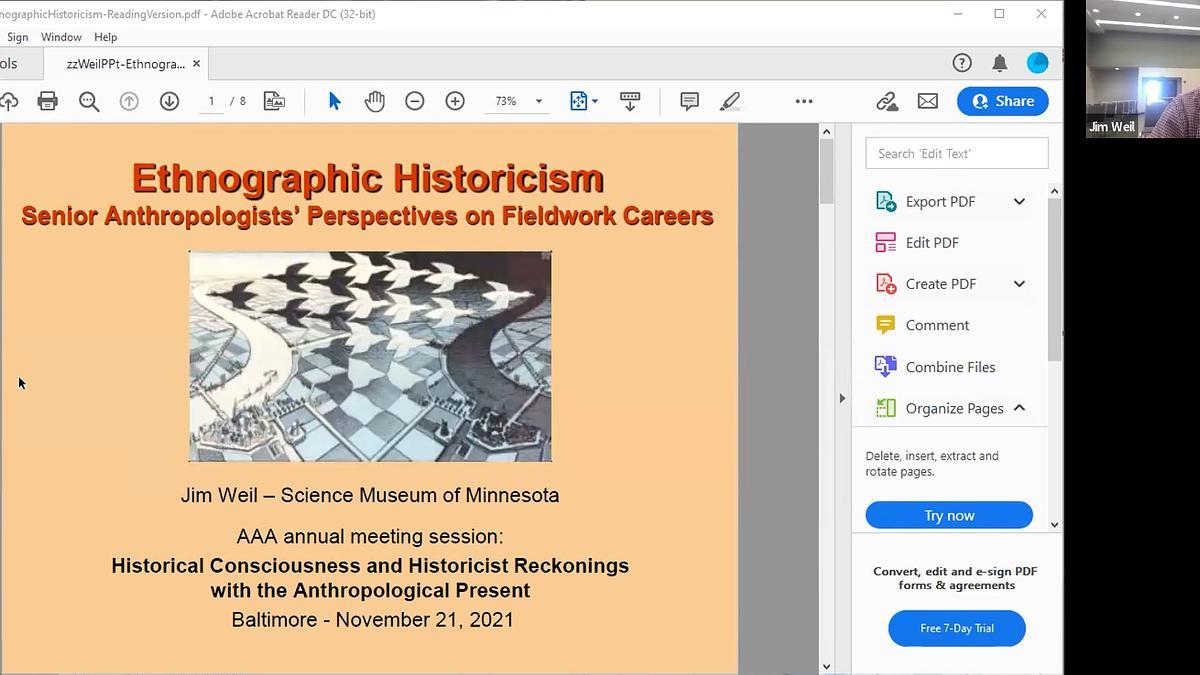Click the Ethnographic Historicism title text
The width and height of the screenshot is (1200, 675).
pyautogui.click(x=368, y=178)
